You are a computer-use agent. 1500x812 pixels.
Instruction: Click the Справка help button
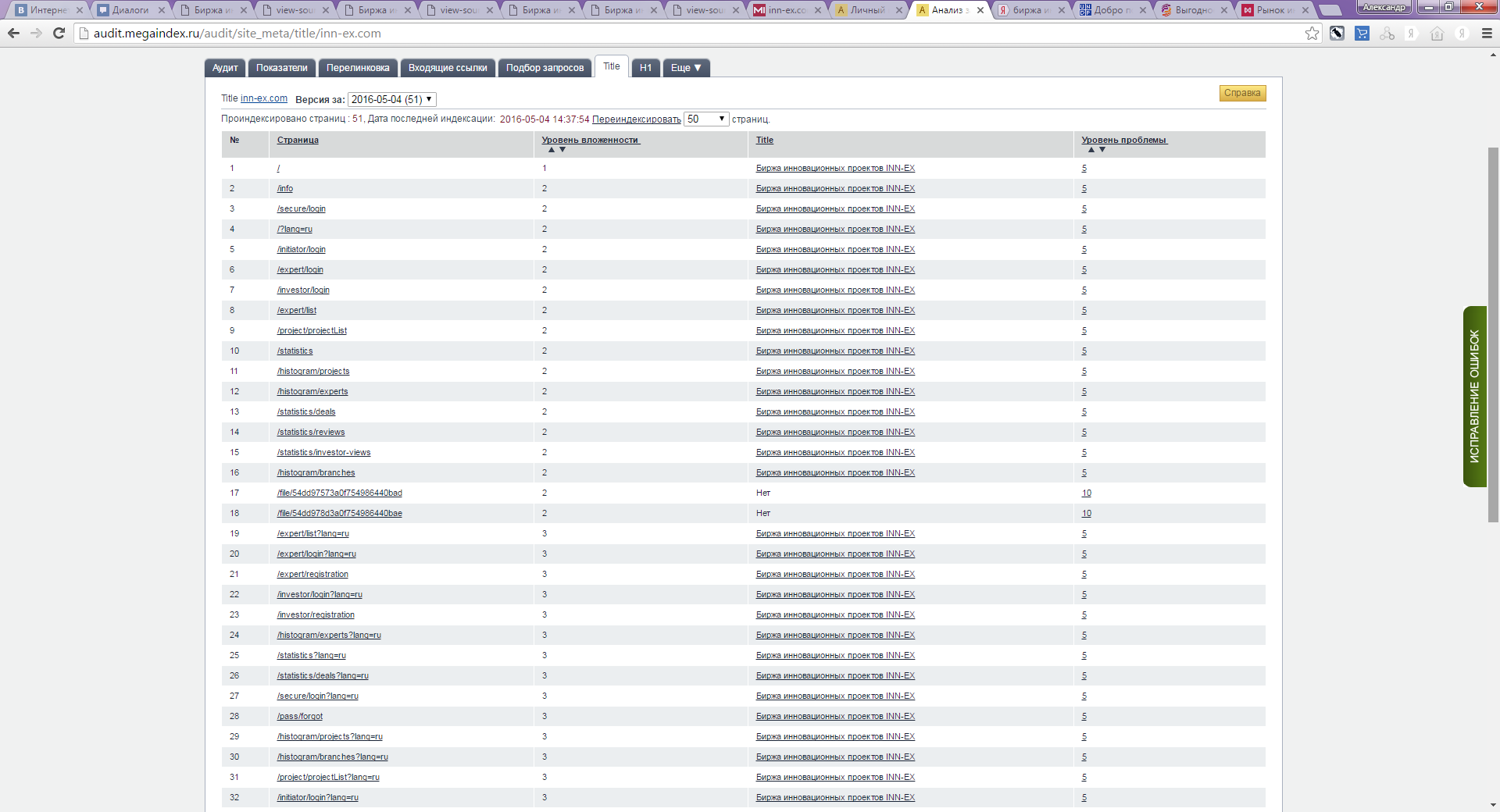pyautogui.click(x=1242, y=93)
